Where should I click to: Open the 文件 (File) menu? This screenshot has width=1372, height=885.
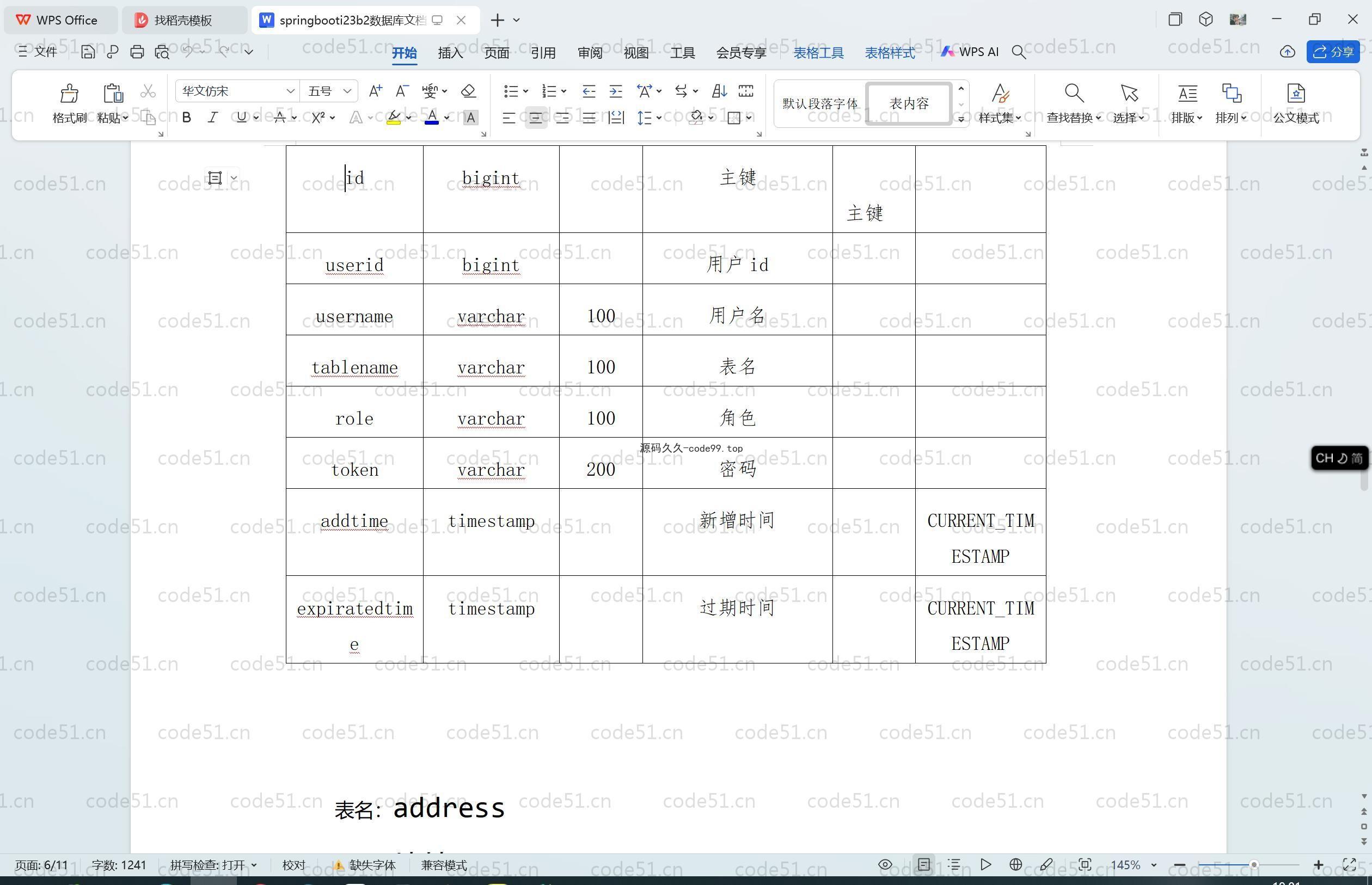click(x=38, y=52)
